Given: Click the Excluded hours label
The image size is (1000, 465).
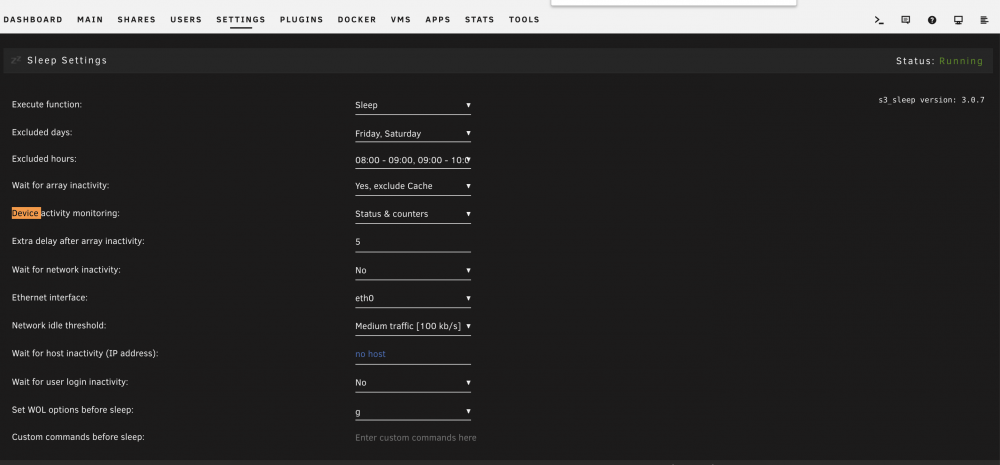Looking at the screenshot, I should click(44, 158).
